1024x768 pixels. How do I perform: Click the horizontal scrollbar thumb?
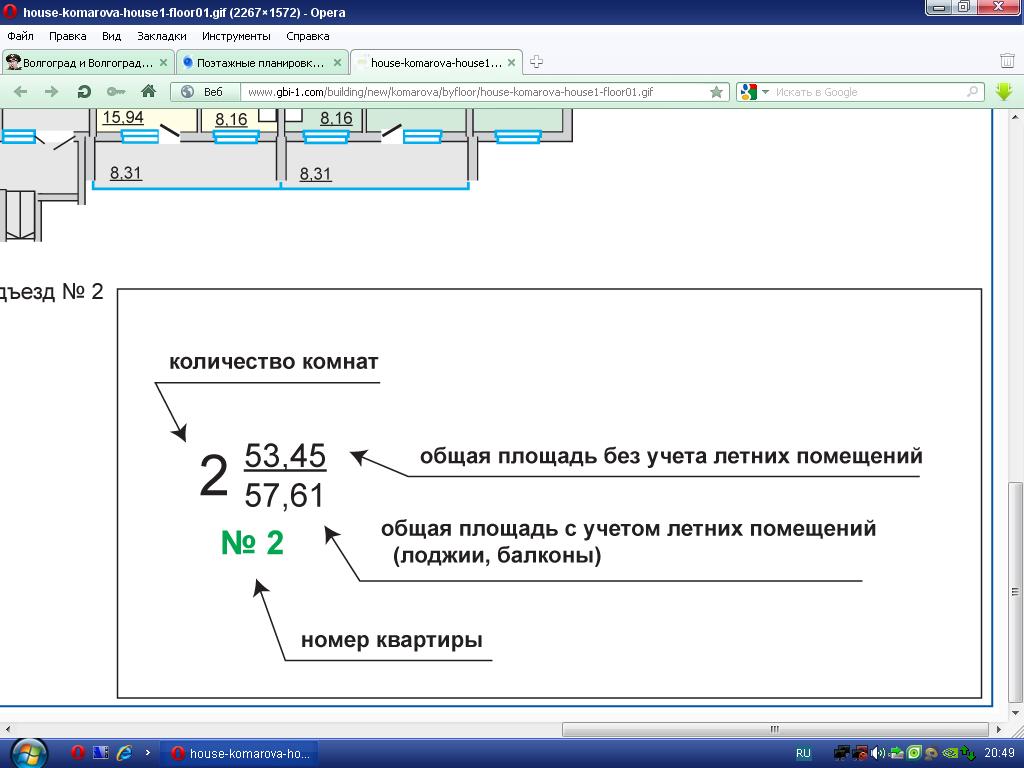pyautogui.click(x=774, y=729)
